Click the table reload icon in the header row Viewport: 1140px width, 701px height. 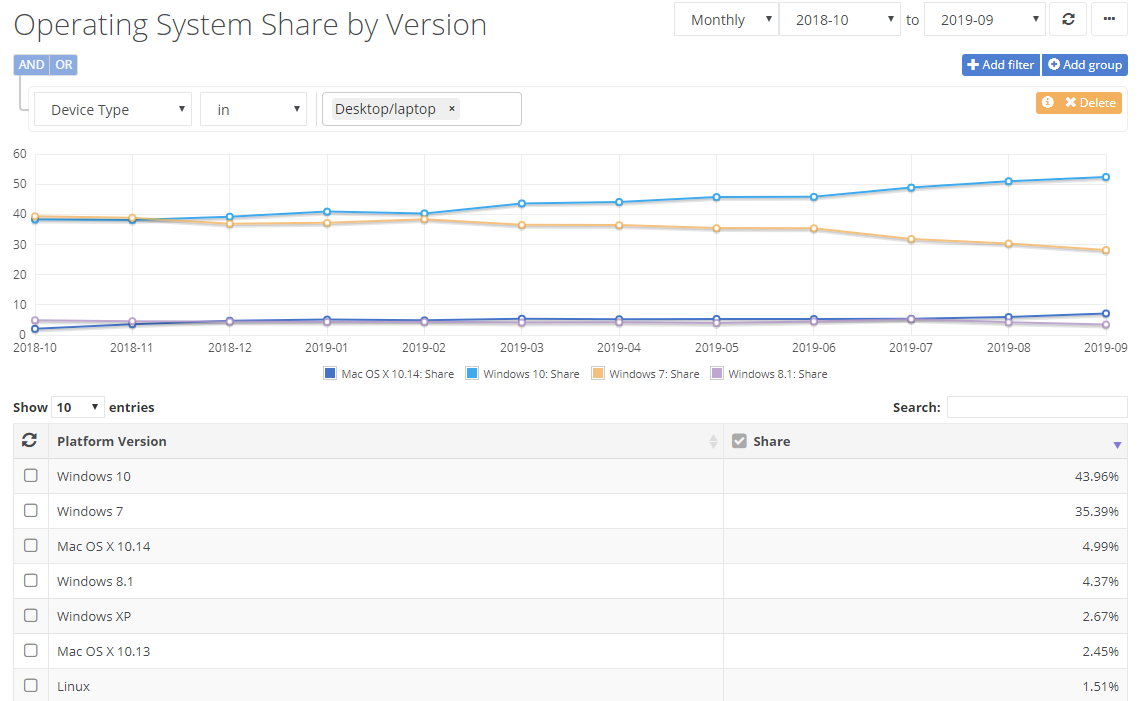30,440
